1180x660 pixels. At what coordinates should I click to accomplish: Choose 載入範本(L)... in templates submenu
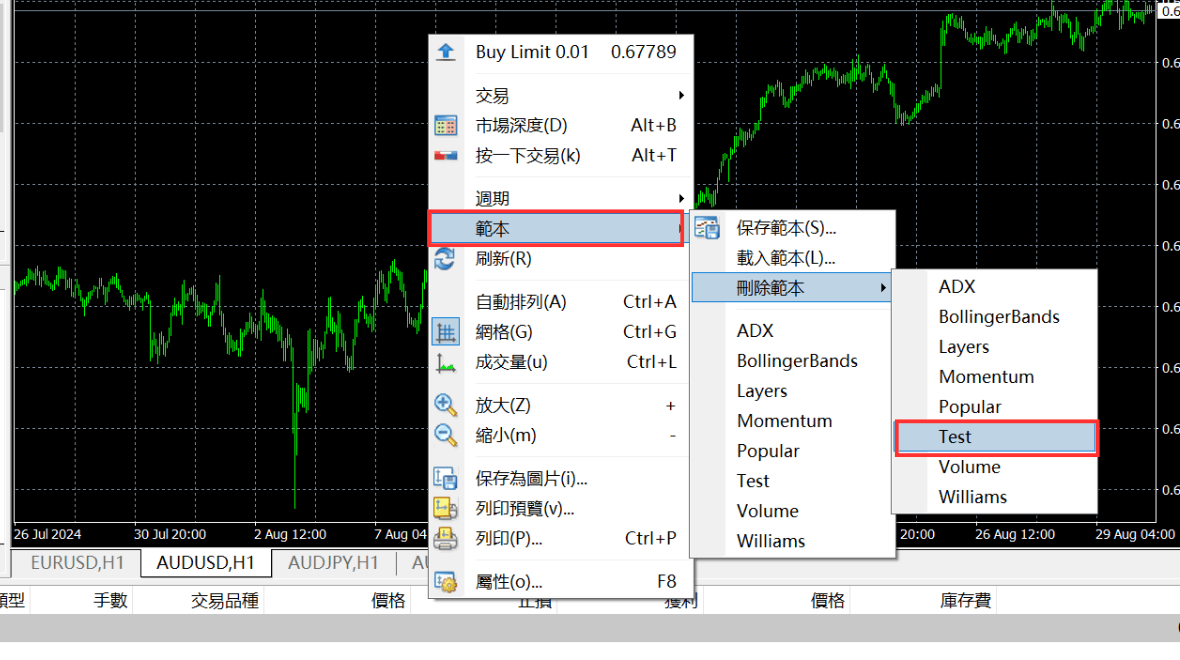pyautogui.click(x=792, y=258)
